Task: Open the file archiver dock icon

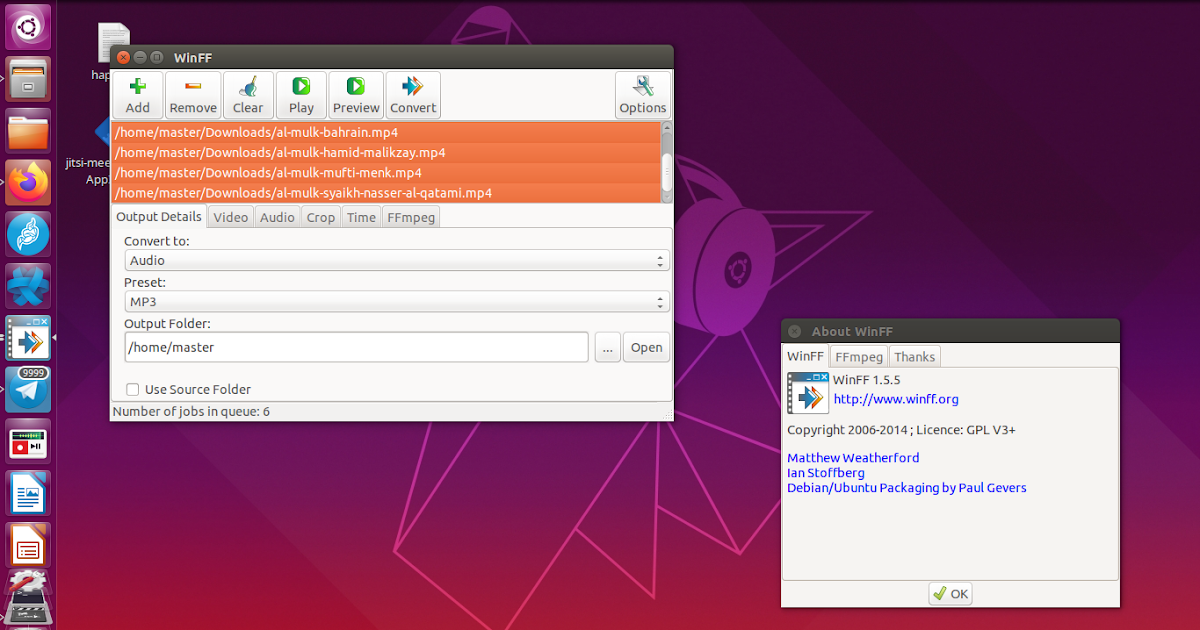Action: (x=28, y=78)
